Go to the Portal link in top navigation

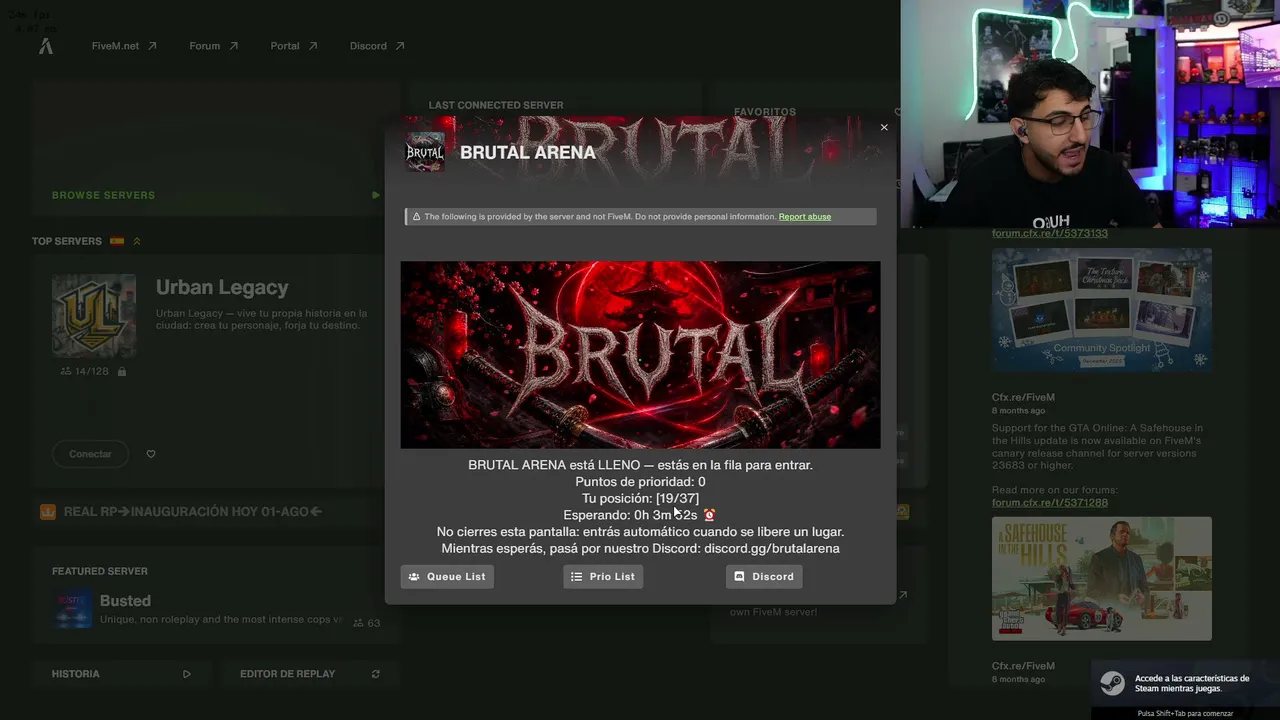click(293, 46)
